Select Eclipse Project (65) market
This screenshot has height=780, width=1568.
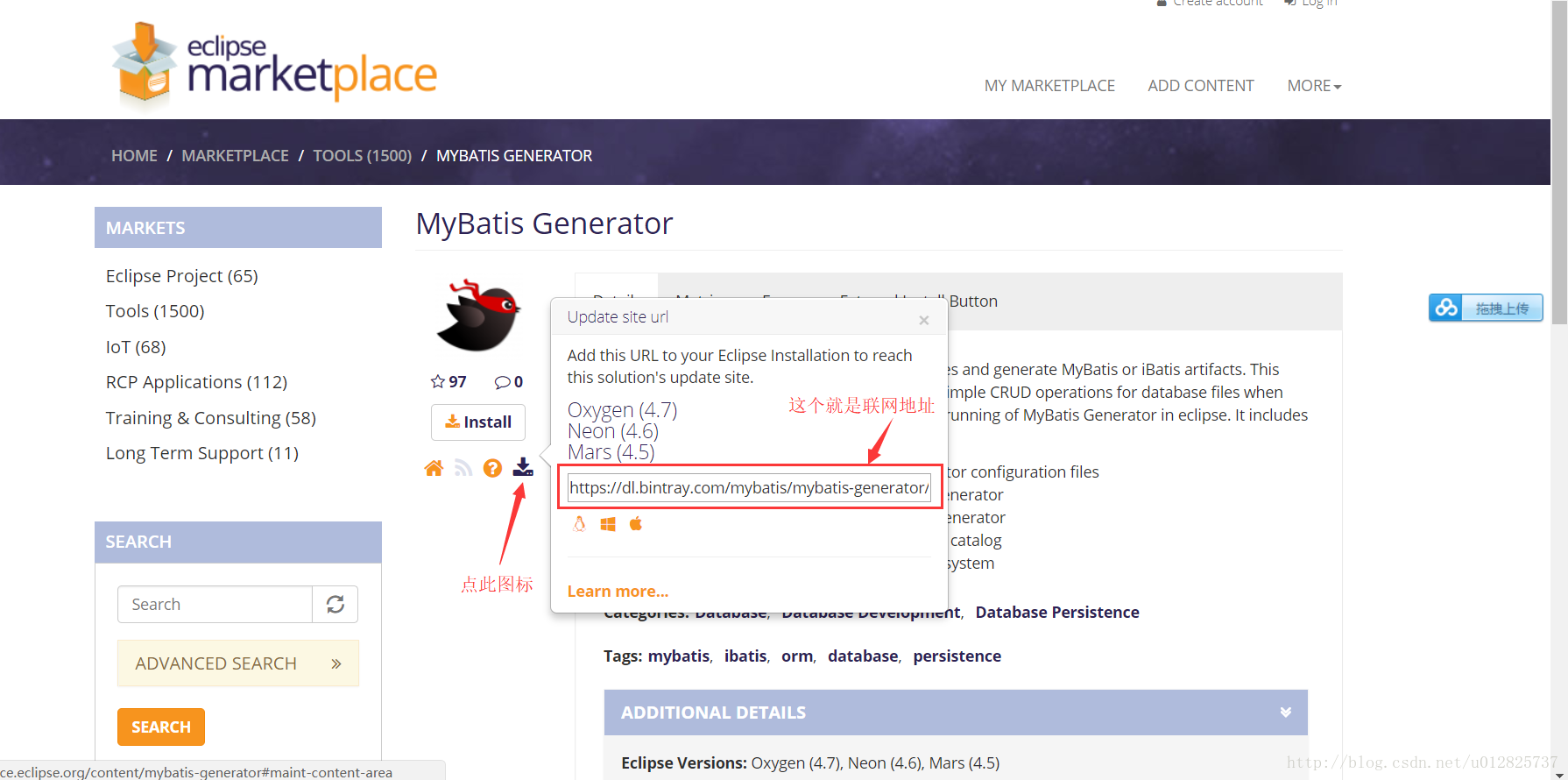tap(182, 276)
